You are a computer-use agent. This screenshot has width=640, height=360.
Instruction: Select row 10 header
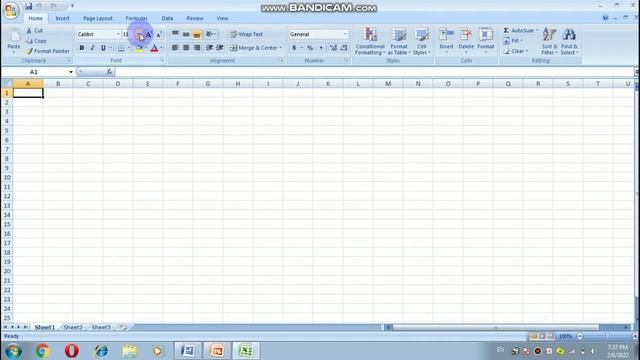[7, 178]
